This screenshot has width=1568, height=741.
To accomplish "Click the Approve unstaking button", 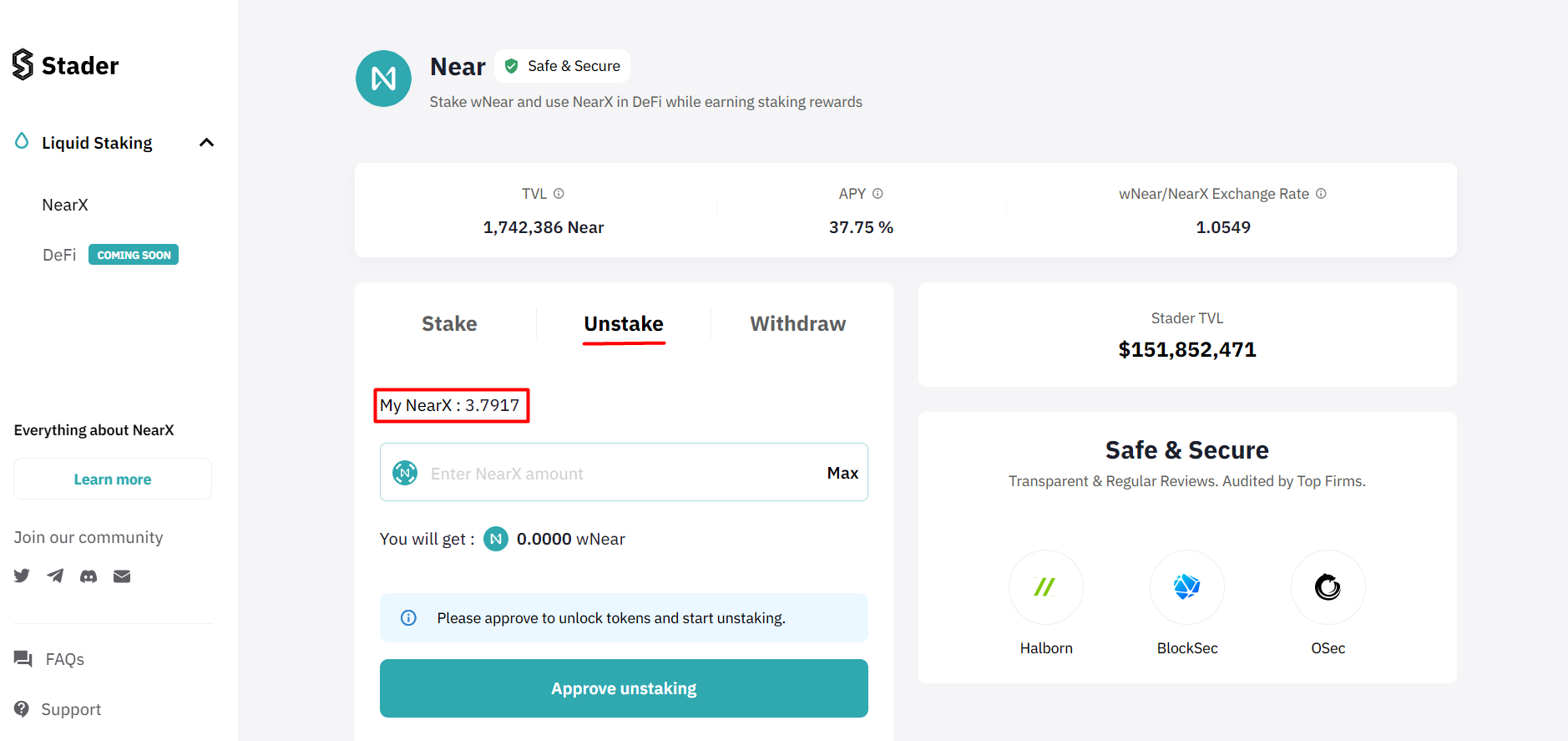I will pyautogui.click(x=624, y=688).
